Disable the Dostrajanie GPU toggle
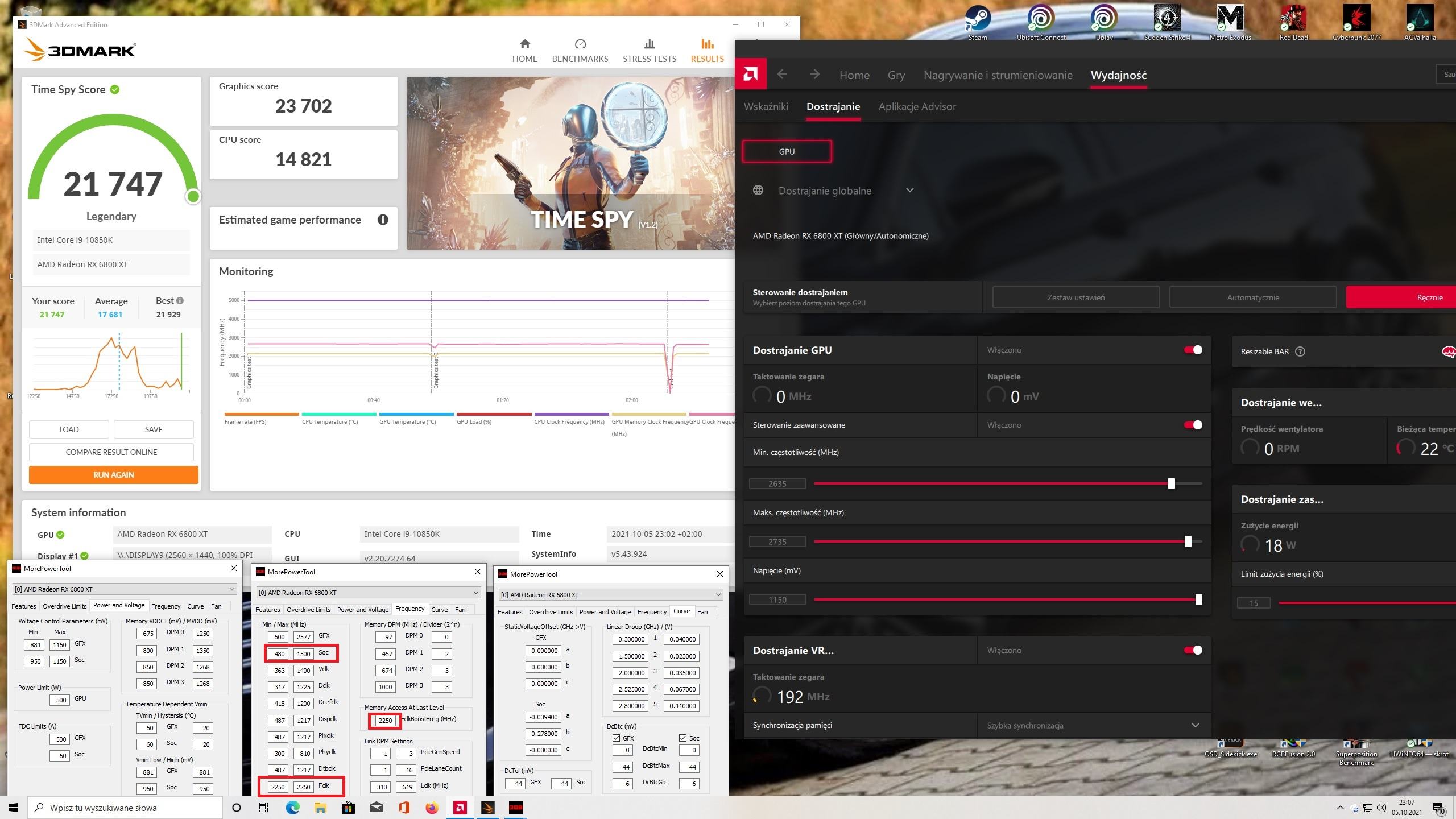This screenshot has height=819, width=1456. click(x=1193, y=350)
